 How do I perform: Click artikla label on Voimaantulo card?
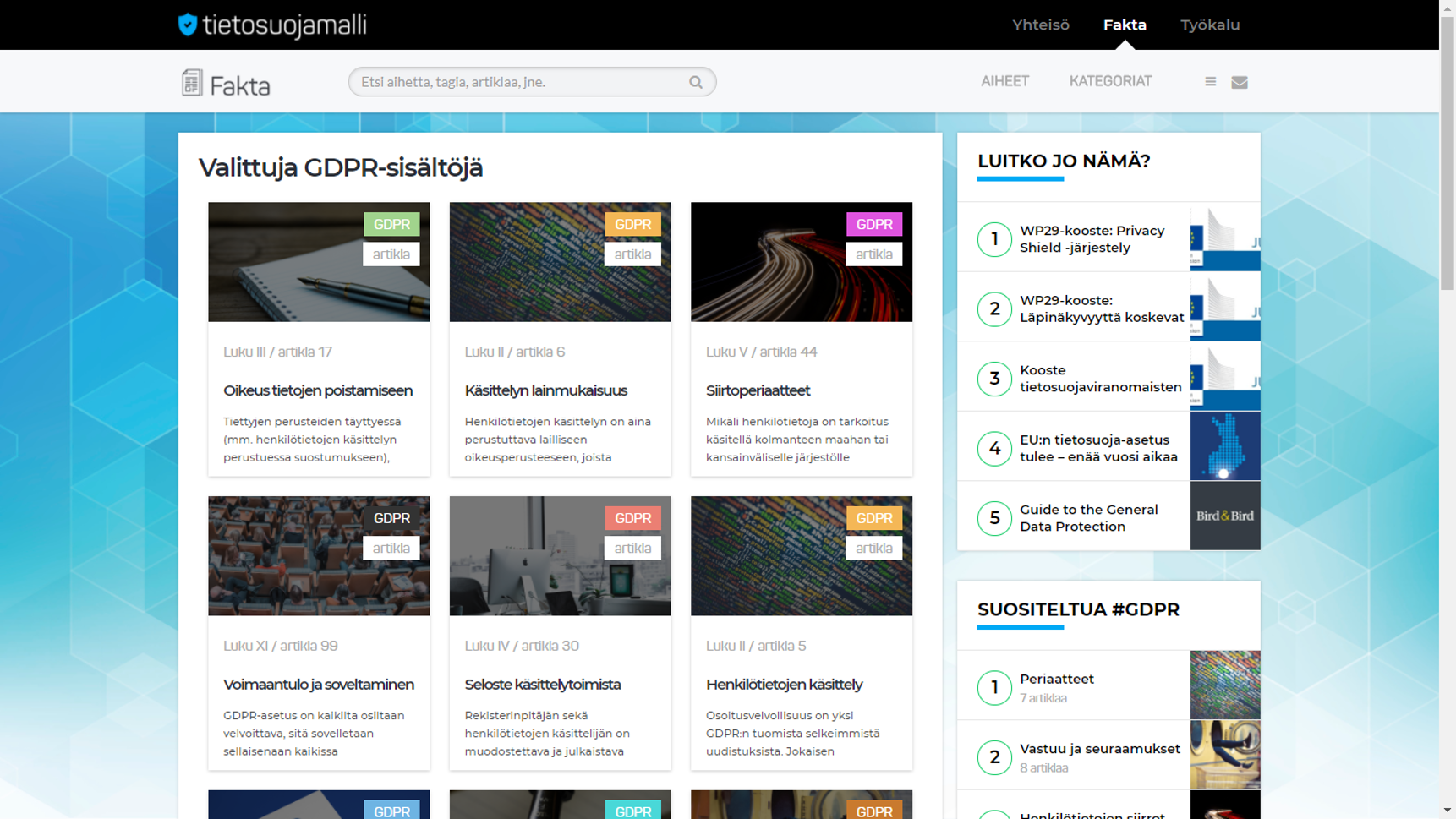[x=391, y=549]
